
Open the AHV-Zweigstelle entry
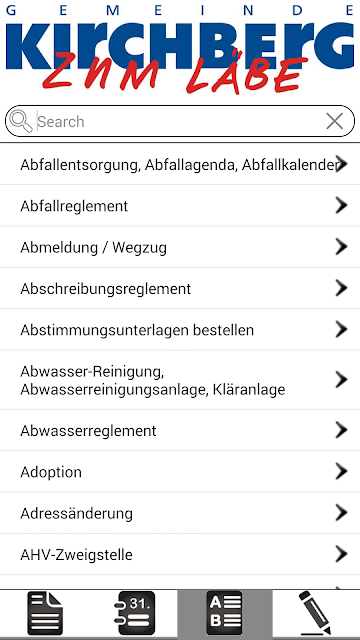click(x=180, y=554)
